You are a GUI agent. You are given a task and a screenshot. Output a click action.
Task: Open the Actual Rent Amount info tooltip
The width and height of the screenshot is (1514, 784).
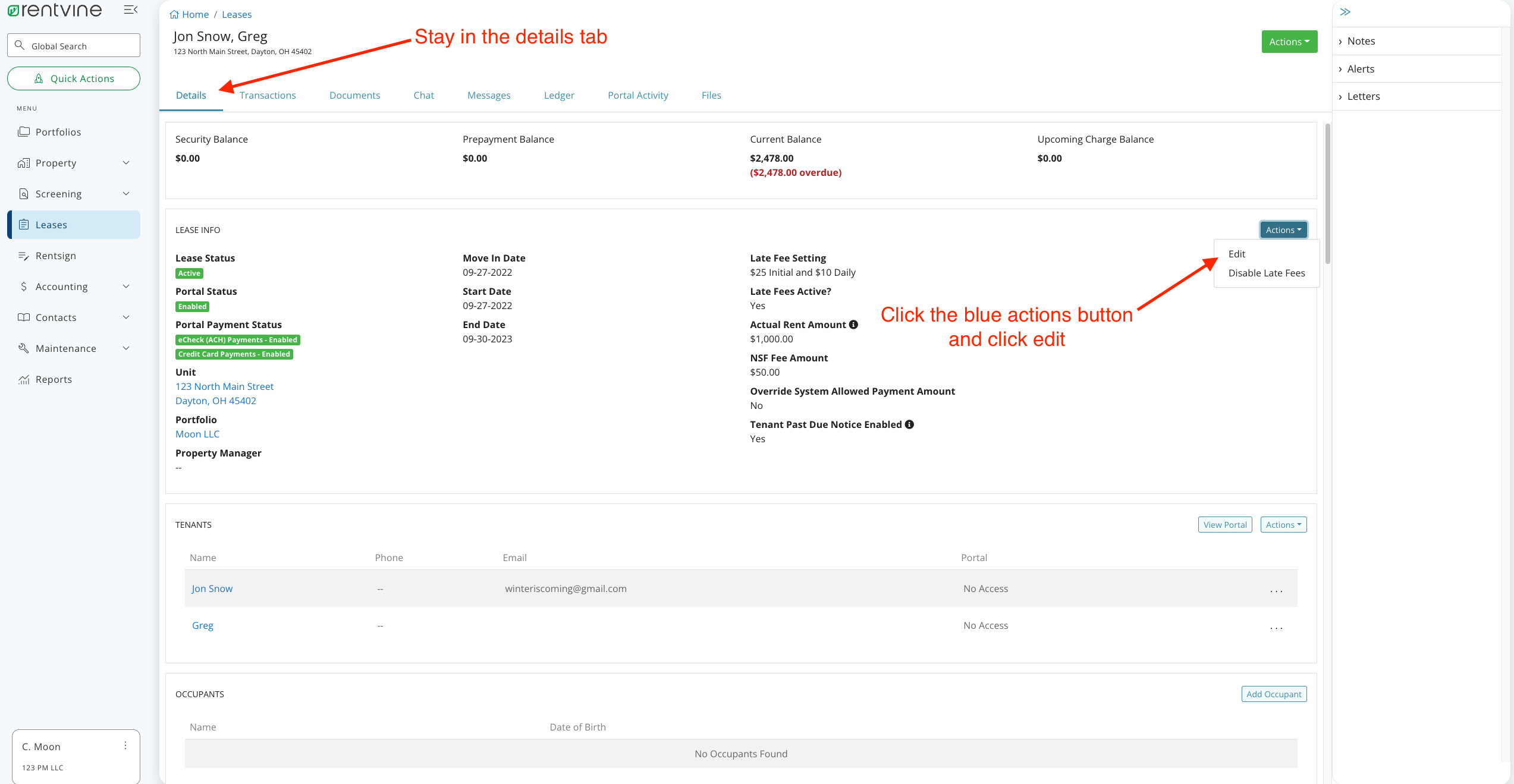(x=853, y=325)
